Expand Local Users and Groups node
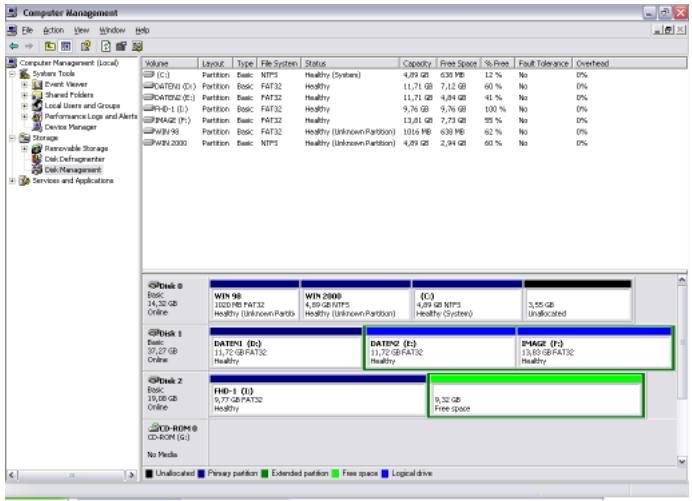Image resolution: width=692 pixels, height=501 pixels. [x=25, y=105]
